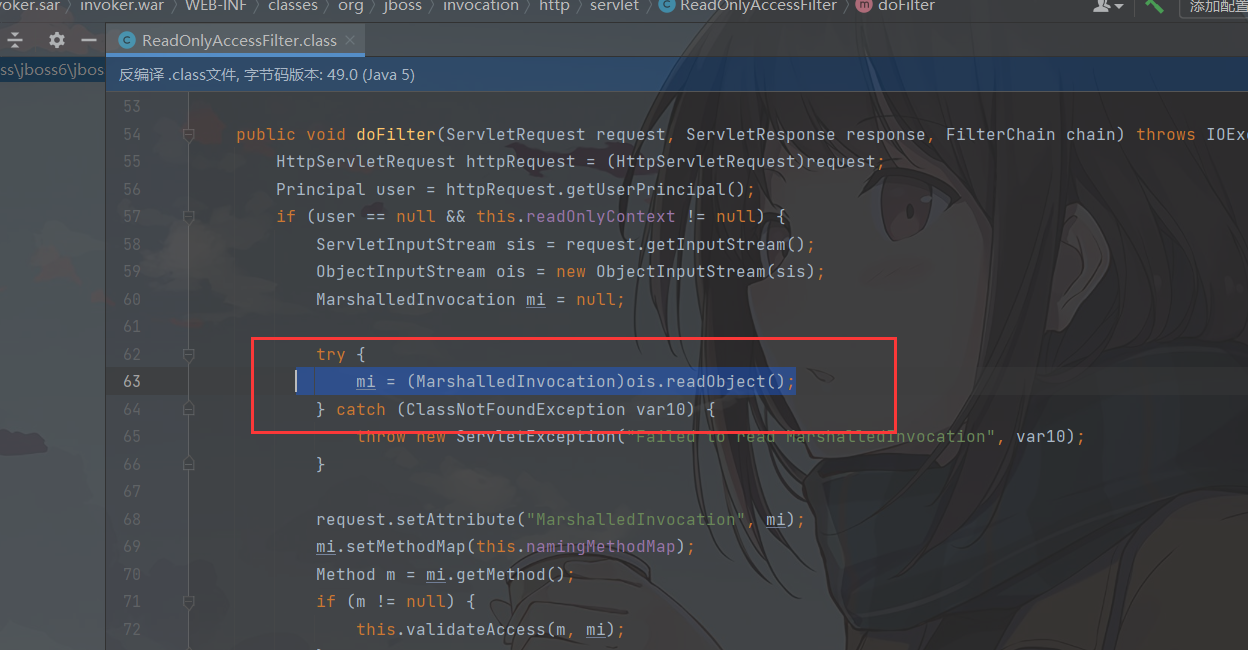This screenshot has width=1248, height=650.
Task: Collapse the doFilter method at line 54
Action: pyautogui.click(x=188, y=135)
